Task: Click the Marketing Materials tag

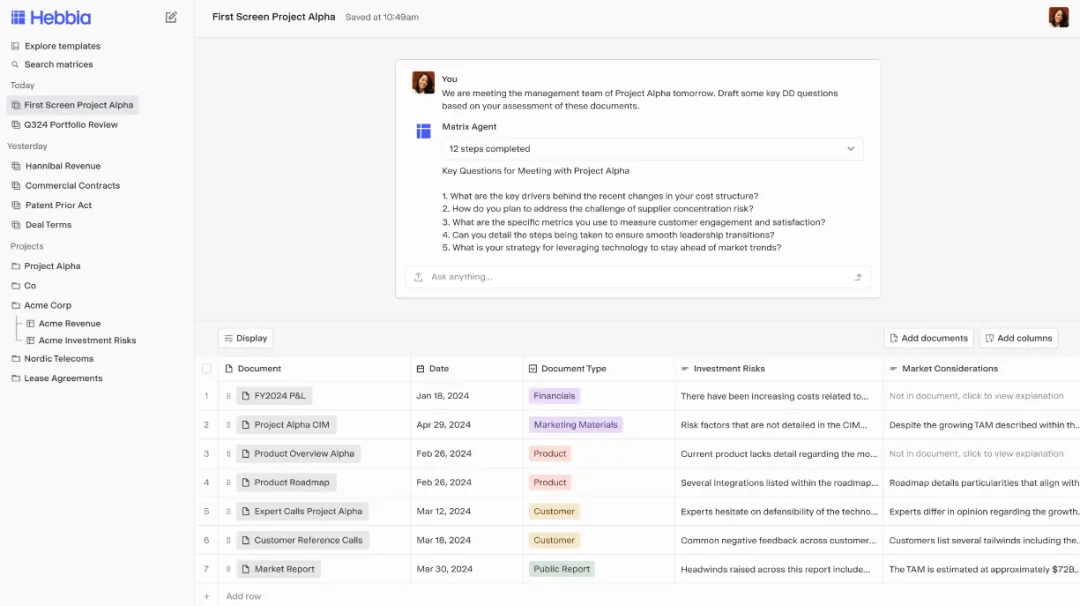Action: coord(576,425)
